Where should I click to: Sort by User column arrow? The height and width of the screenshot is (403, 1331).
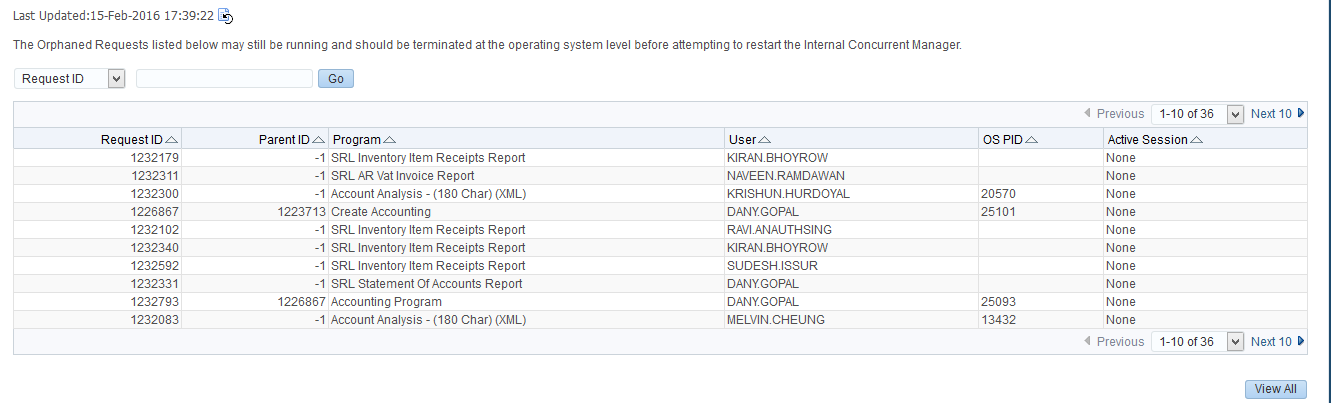pyautogui.click(x=765, y=140)
